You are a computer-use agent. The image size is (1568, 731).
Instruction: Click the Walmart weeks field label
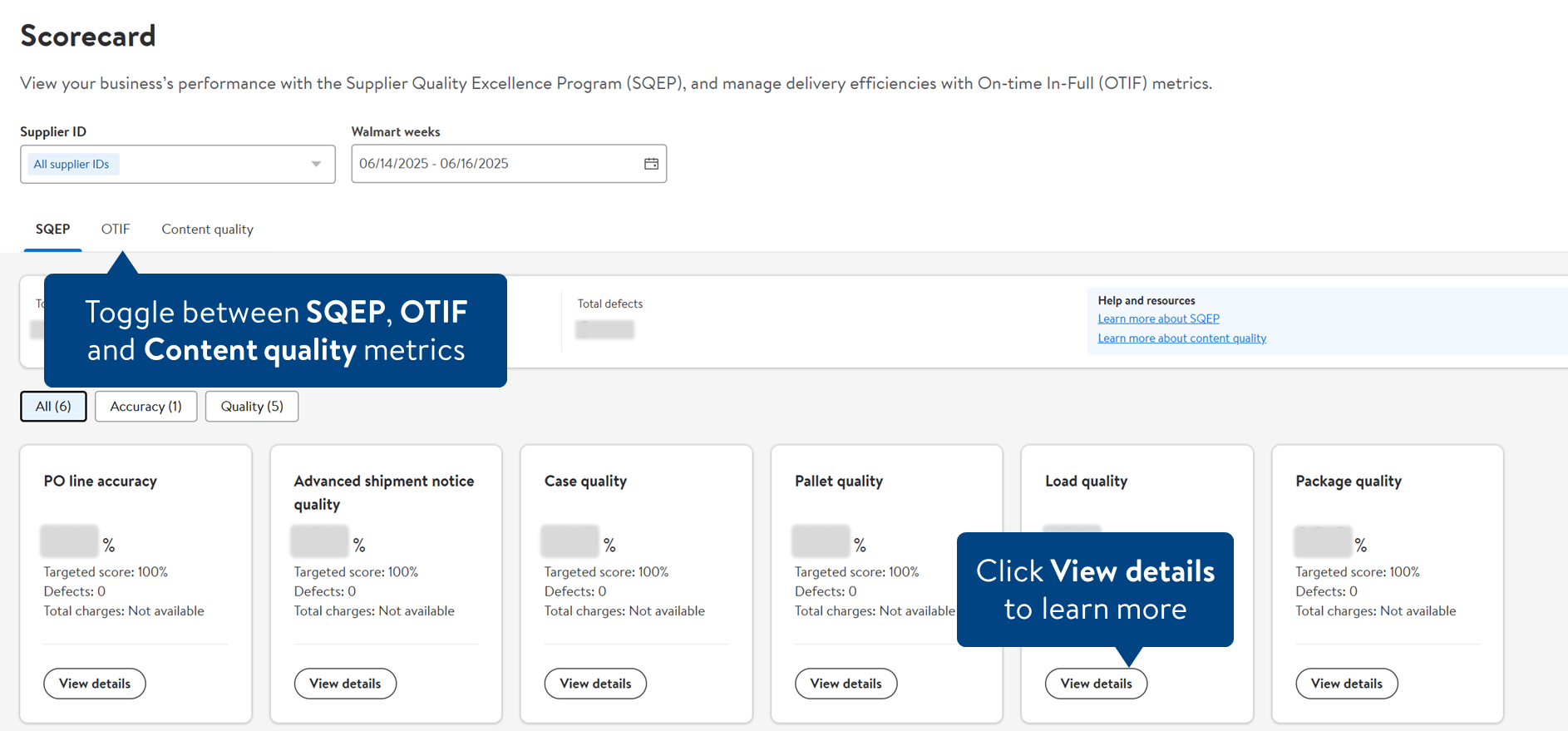396,131
